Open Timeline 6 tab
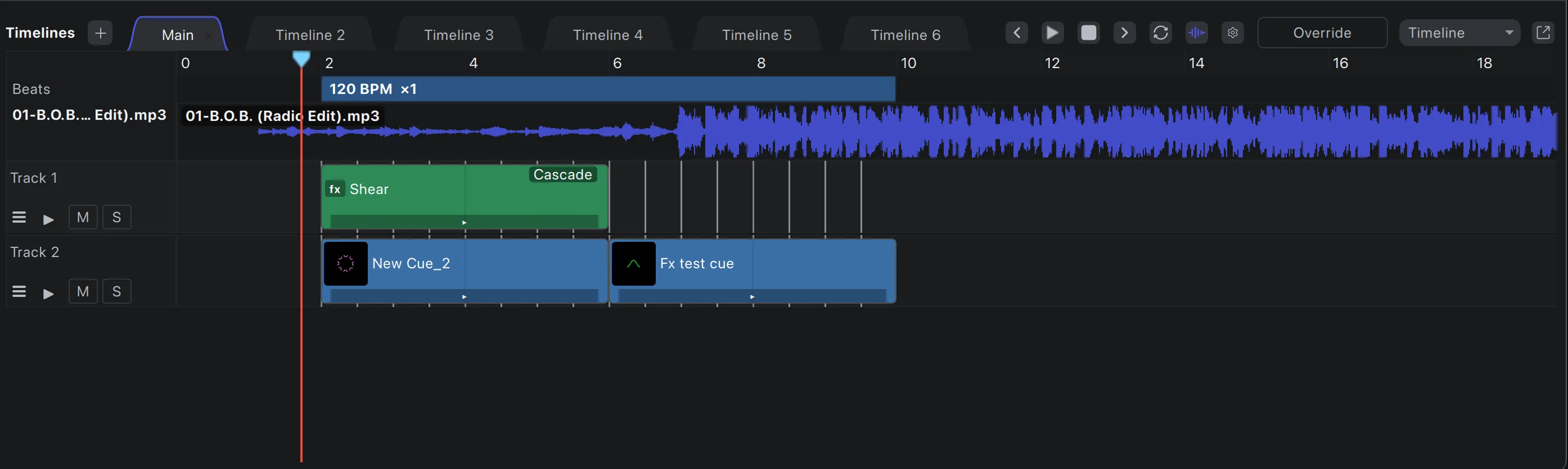 (x=905, y=35)
